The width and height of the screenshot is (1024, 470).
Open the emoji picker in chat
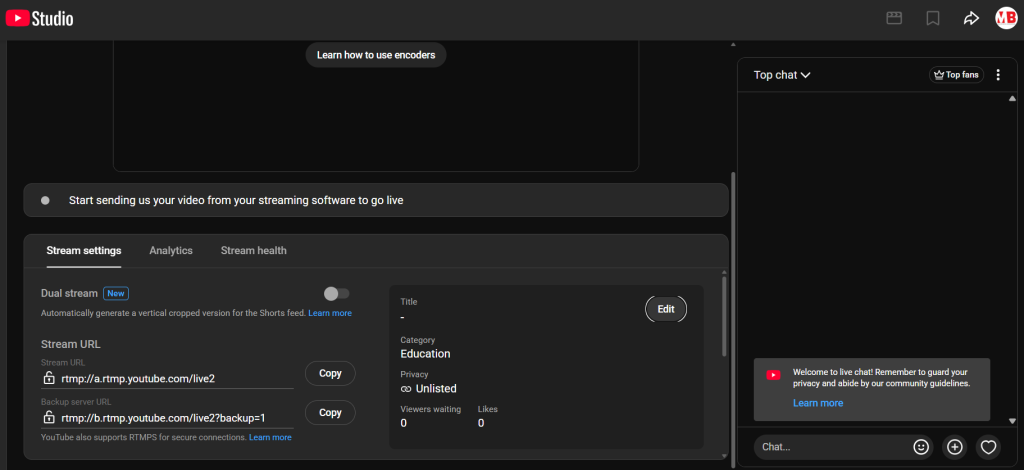click(921, 447)
